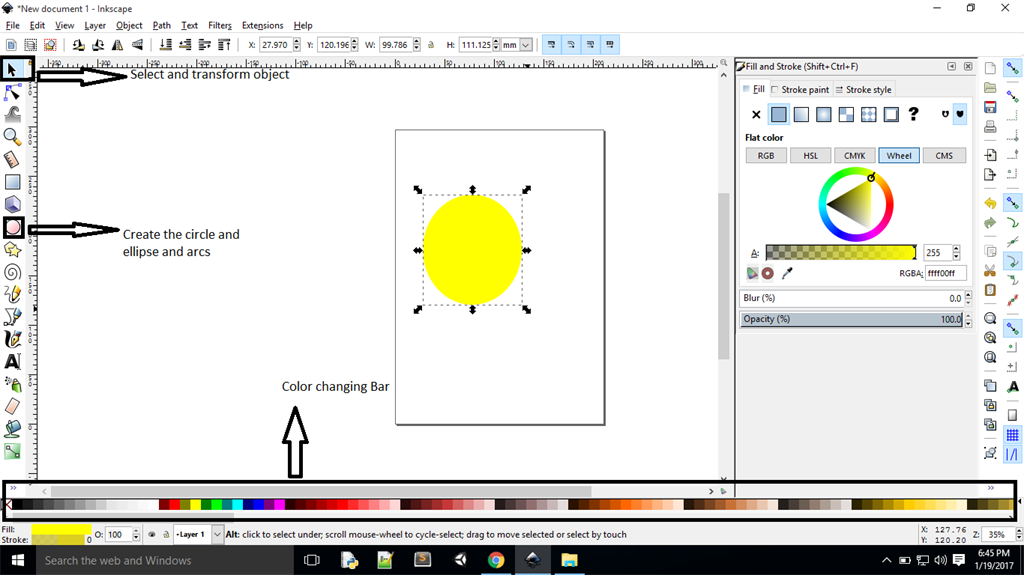Select the Ellipse and circle tool

[13, 228]
